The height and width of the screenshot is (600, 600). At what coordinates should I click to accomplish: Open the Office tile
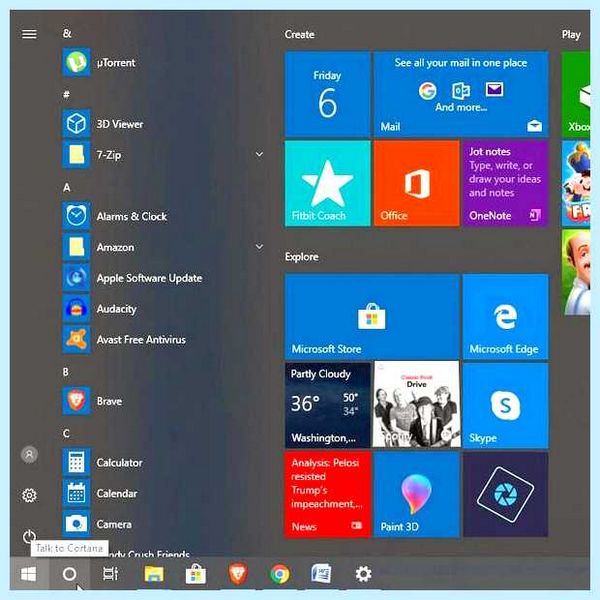[x=417, y=183]
